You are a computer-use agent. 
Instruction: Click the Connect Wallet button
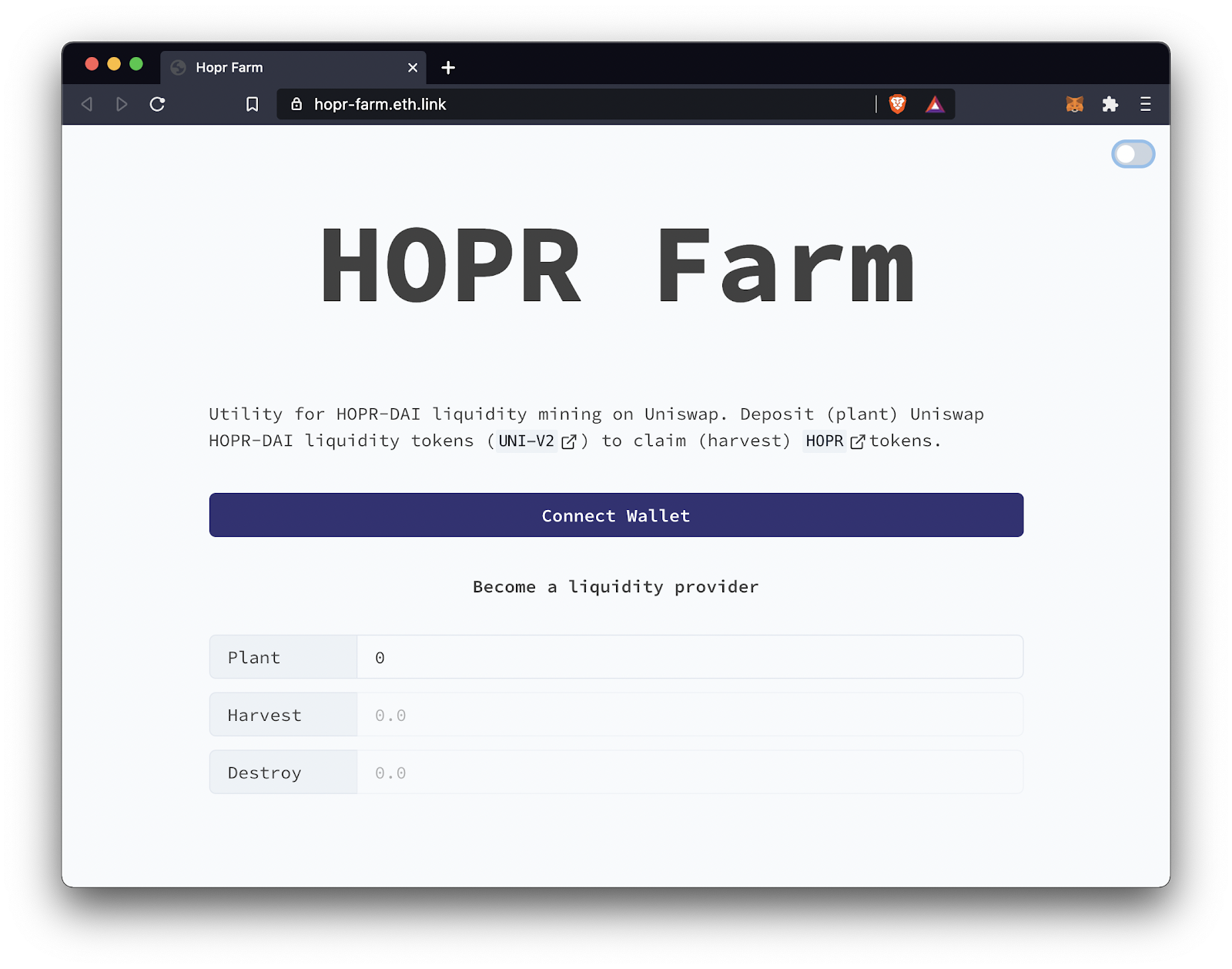[616, 515]
